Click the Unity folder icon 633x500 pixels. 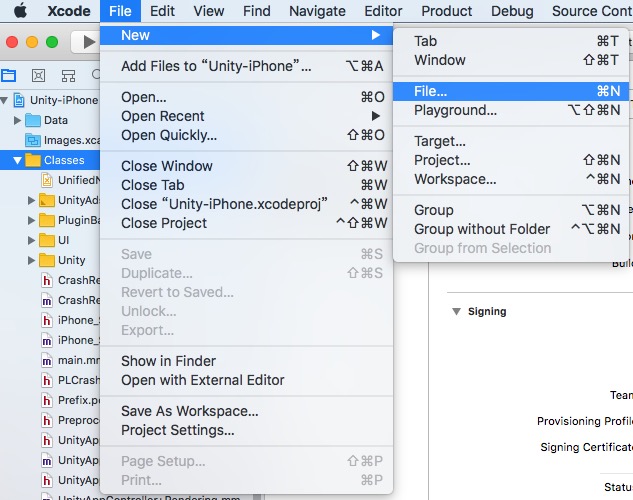pos(47,260)
